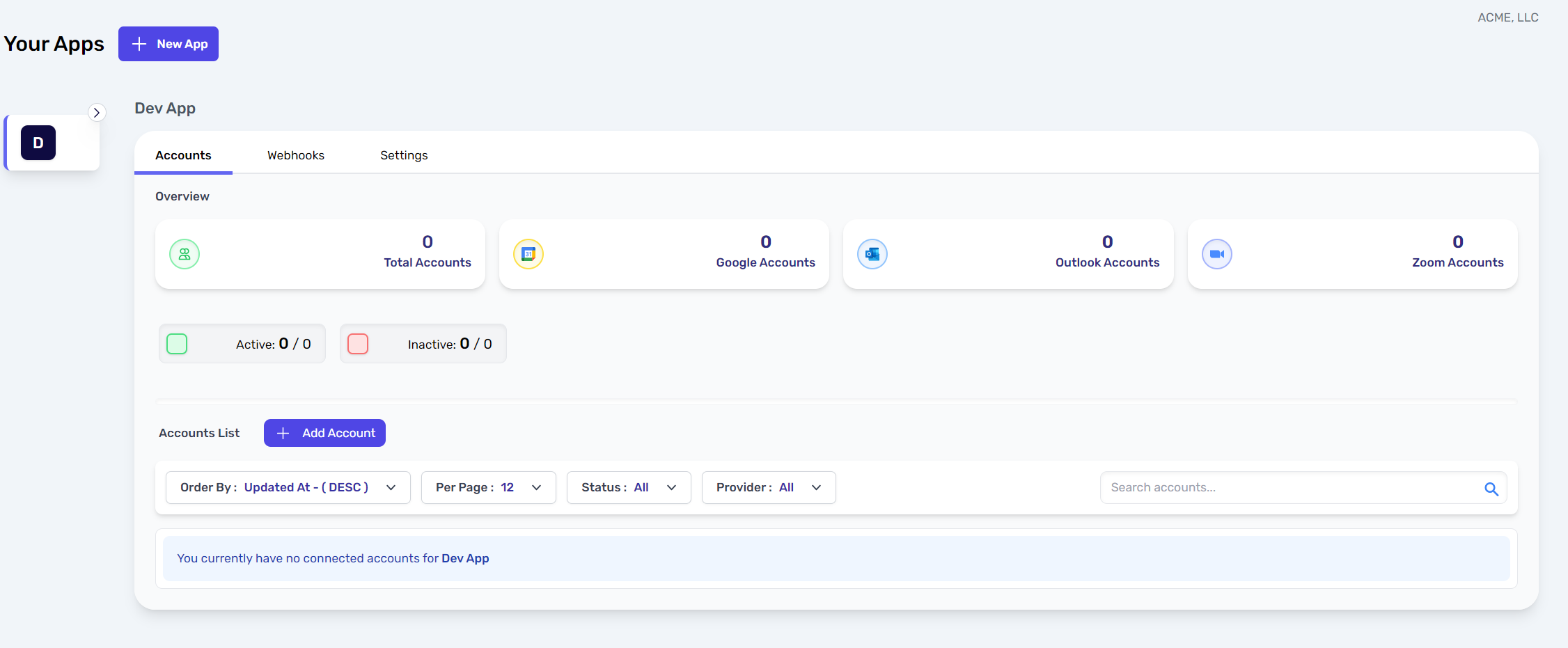Screen dimensions: 1568x648
Task: Select the Accounts tab
Action: click(183, 155)
